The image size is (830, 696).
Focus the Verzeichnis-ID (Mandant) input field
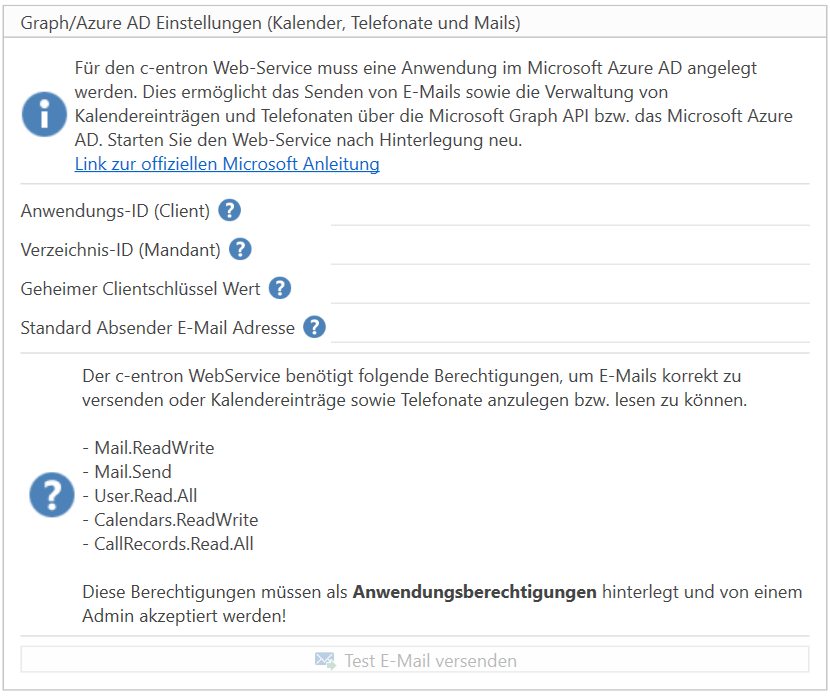coord(569,250)
